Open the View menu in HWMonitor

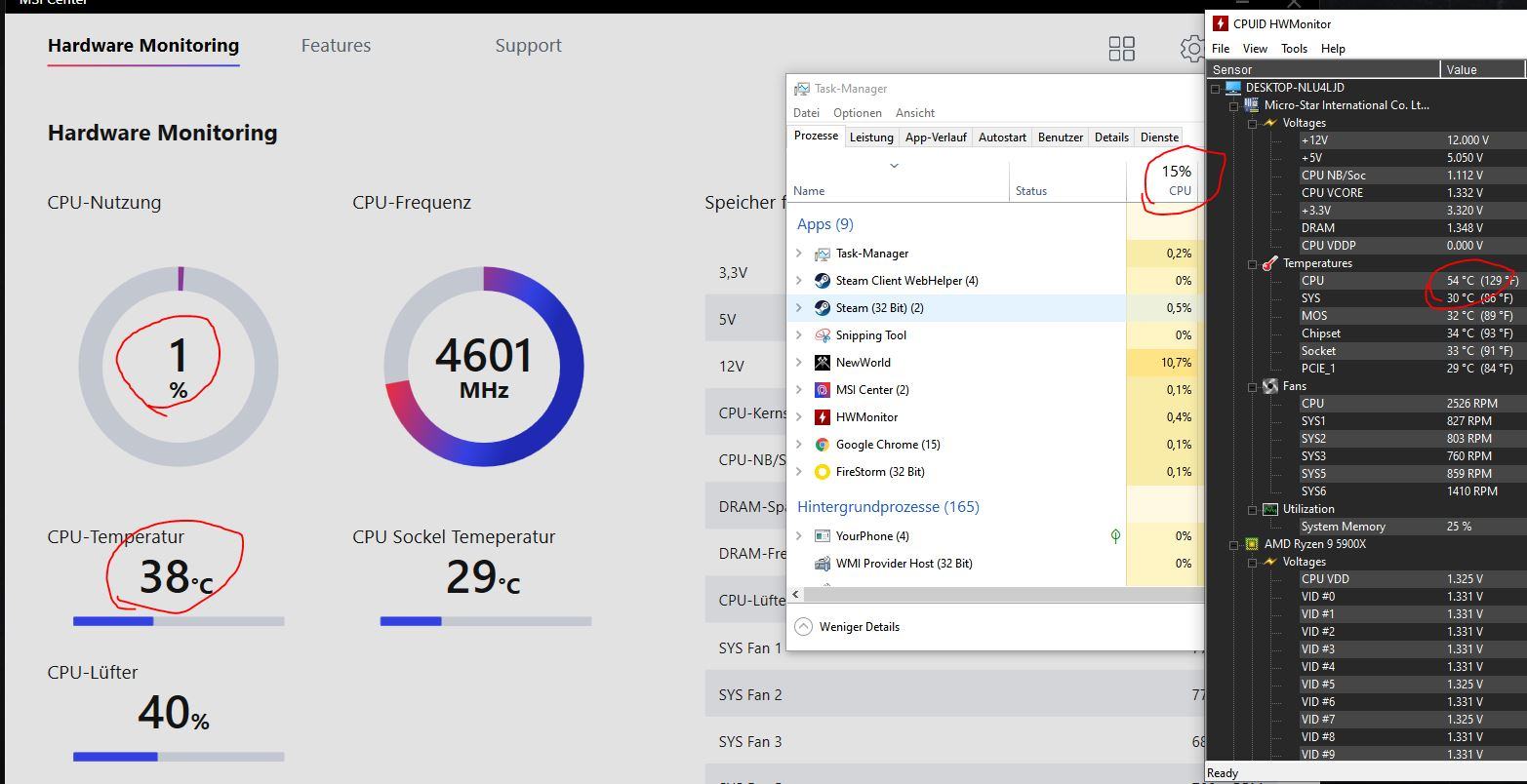(x=1255, y=49)
